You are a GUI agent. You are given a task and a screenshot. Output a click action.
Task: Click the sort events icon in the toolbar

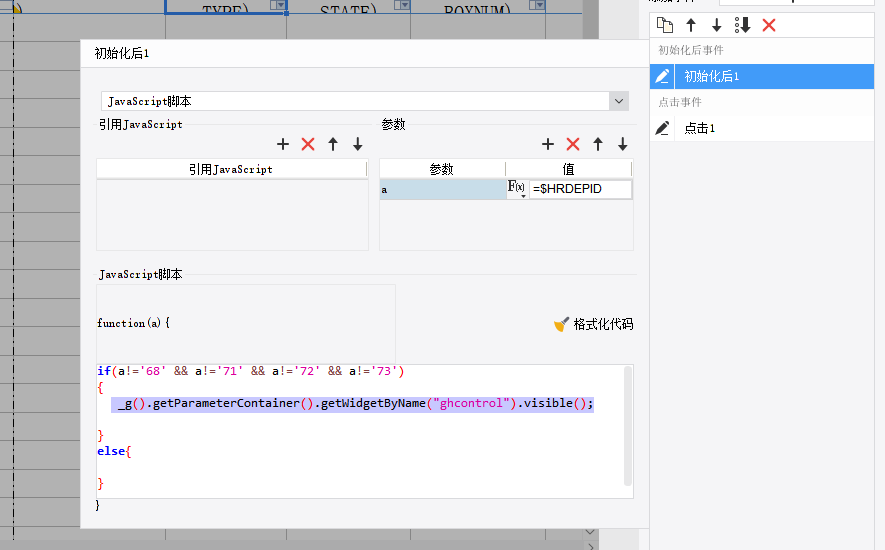(x=742, y=25)
